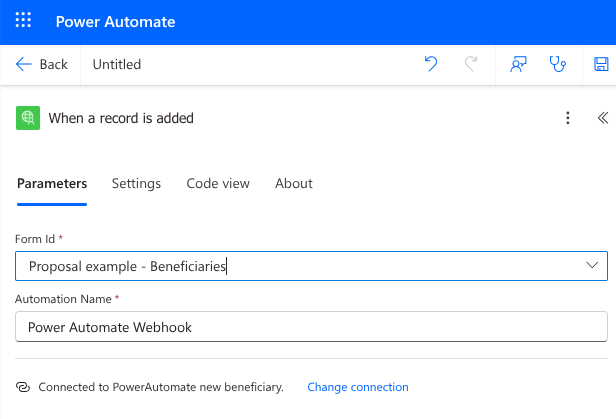Click the Untitled flow name

(117, 64)
